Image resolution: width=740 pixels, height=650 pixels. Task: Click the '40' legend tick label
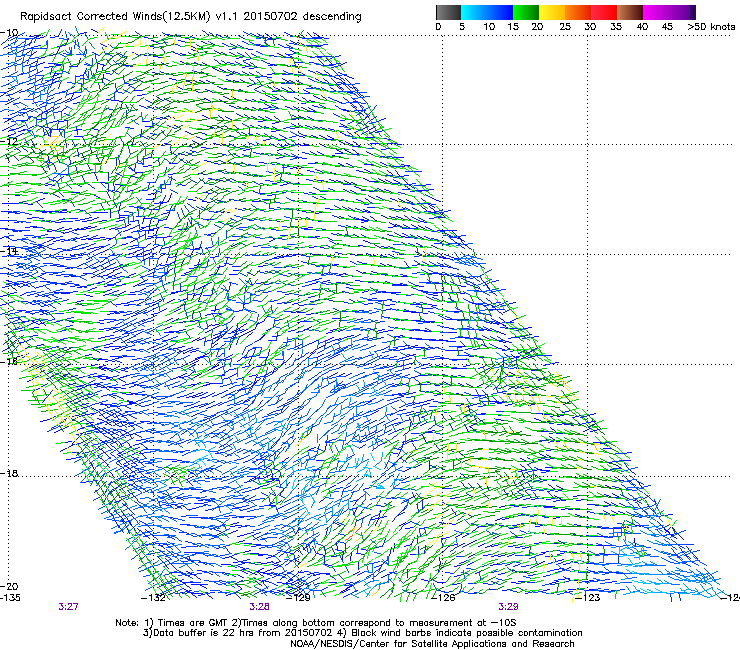[642, 27]
